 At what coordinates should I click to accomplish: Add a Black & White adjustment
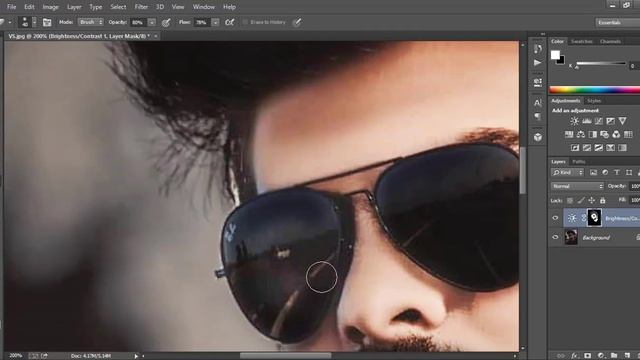(592, 134)
